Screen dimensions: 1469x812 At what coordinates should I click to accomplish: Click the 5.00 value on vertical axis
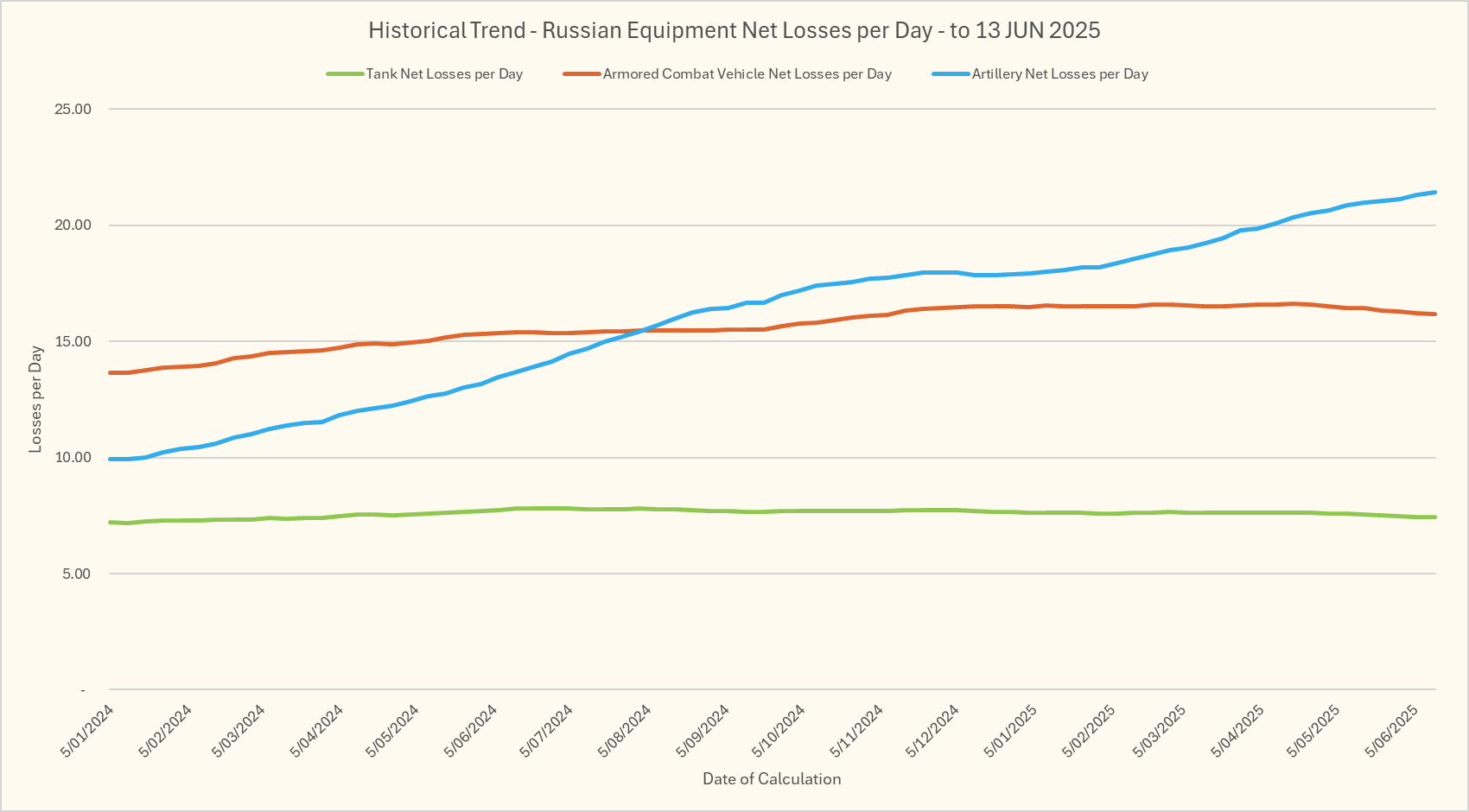coord(76,574)
